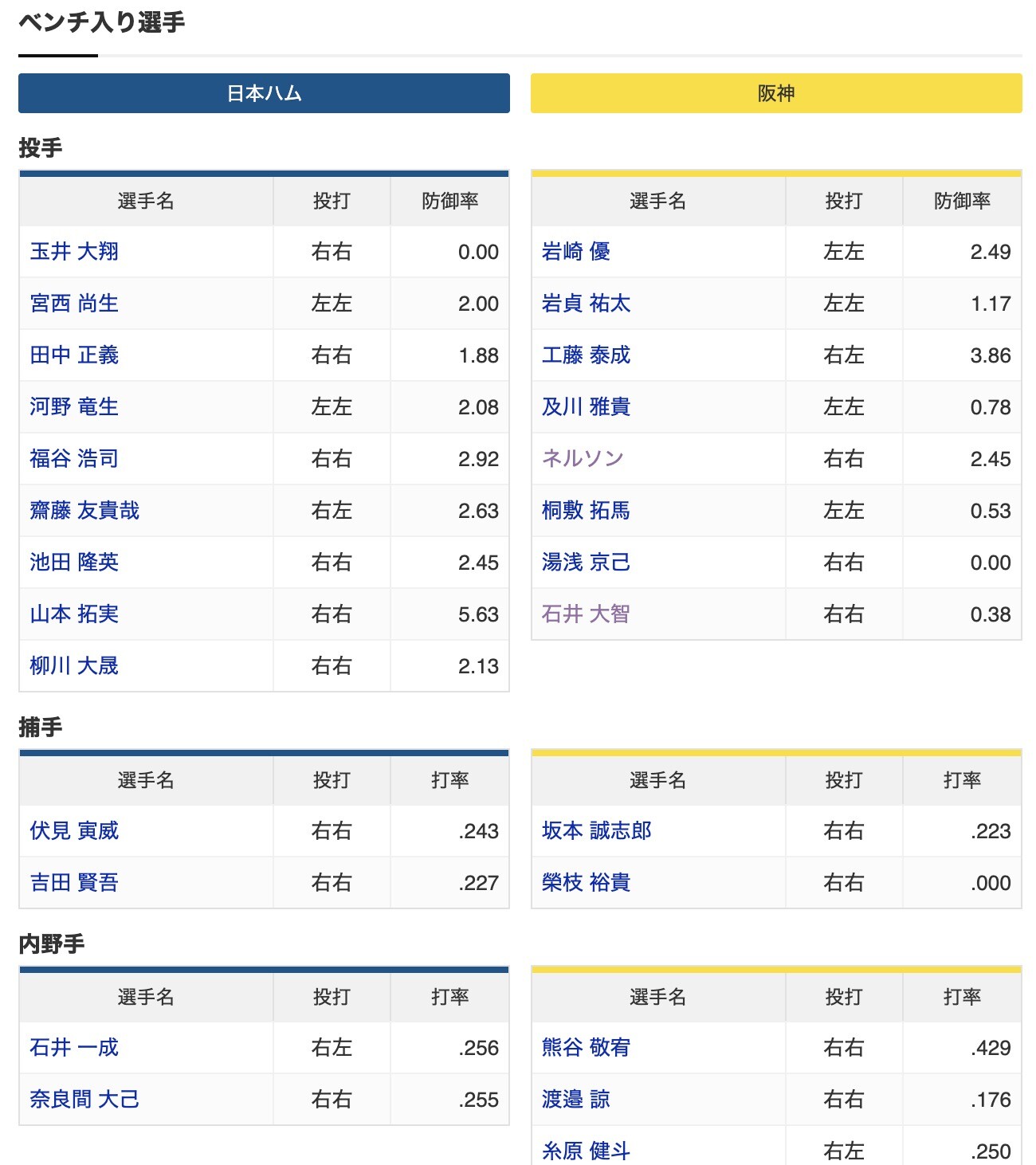Click 山本 拓実's ERA value 5.63
Viewport: 1036px width, 1165px height.
478,615
